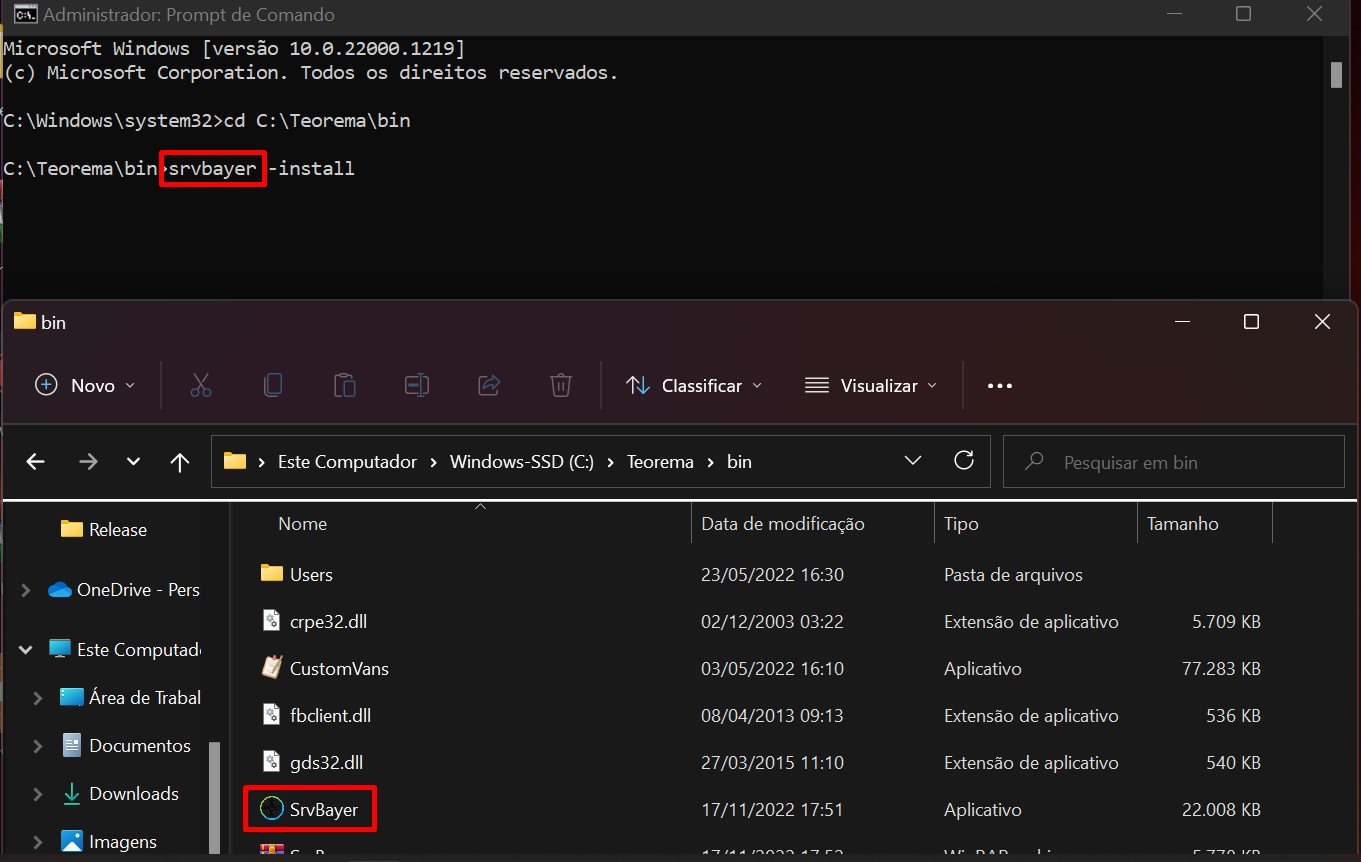
Task: Click the Paste clipboard icon
Action: point(344,385)
